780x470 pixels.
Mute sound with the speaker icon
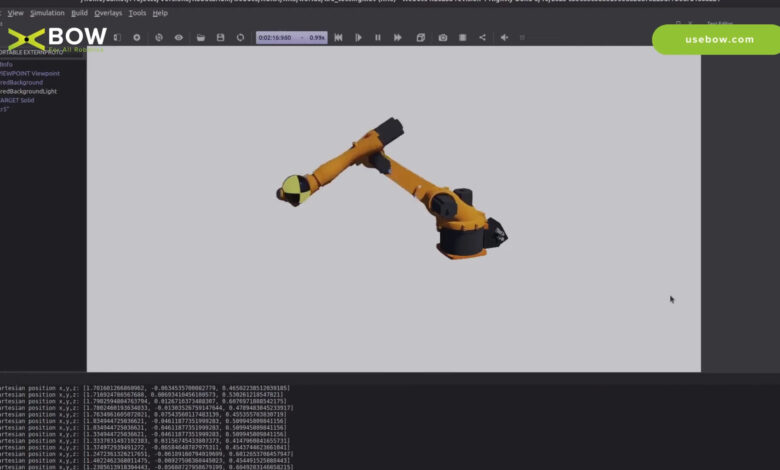tap(504, 37)
